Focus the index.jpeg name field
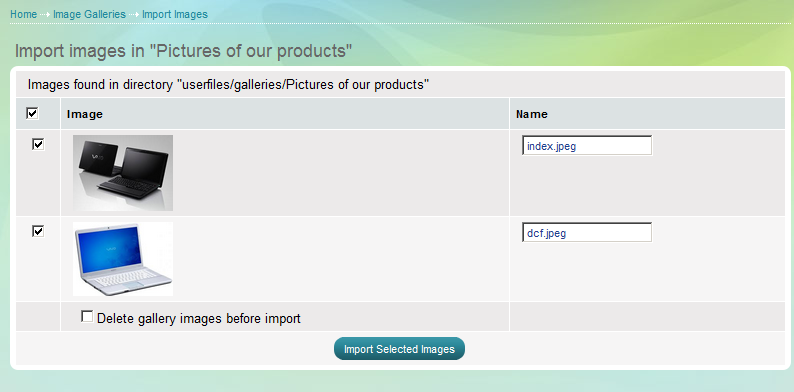The width and height of the screenshot is (794, 392). [587, 145]
